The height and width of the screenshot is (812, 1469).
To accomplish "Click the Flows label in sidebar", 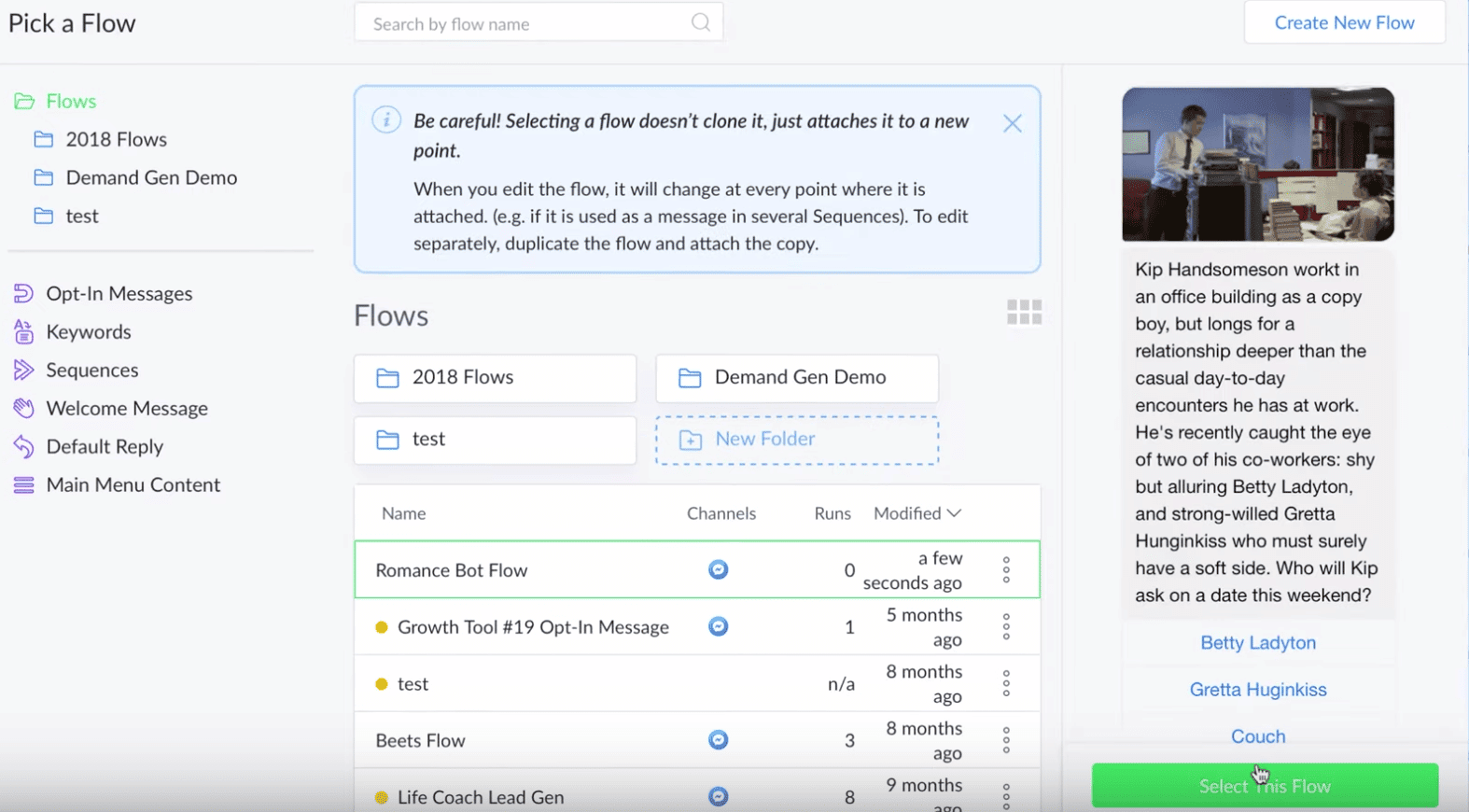I will point(71,101).
